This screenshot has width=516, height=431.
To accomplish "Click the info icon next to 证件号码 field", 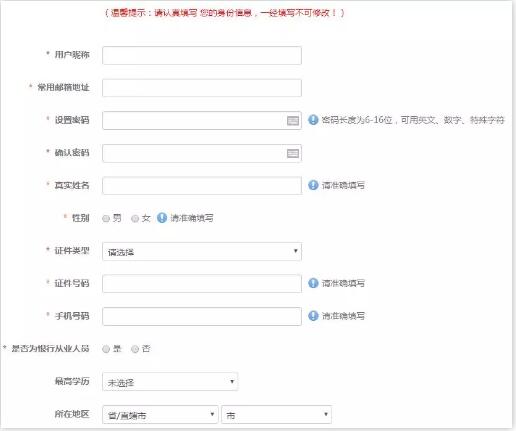I will point(313,283).
